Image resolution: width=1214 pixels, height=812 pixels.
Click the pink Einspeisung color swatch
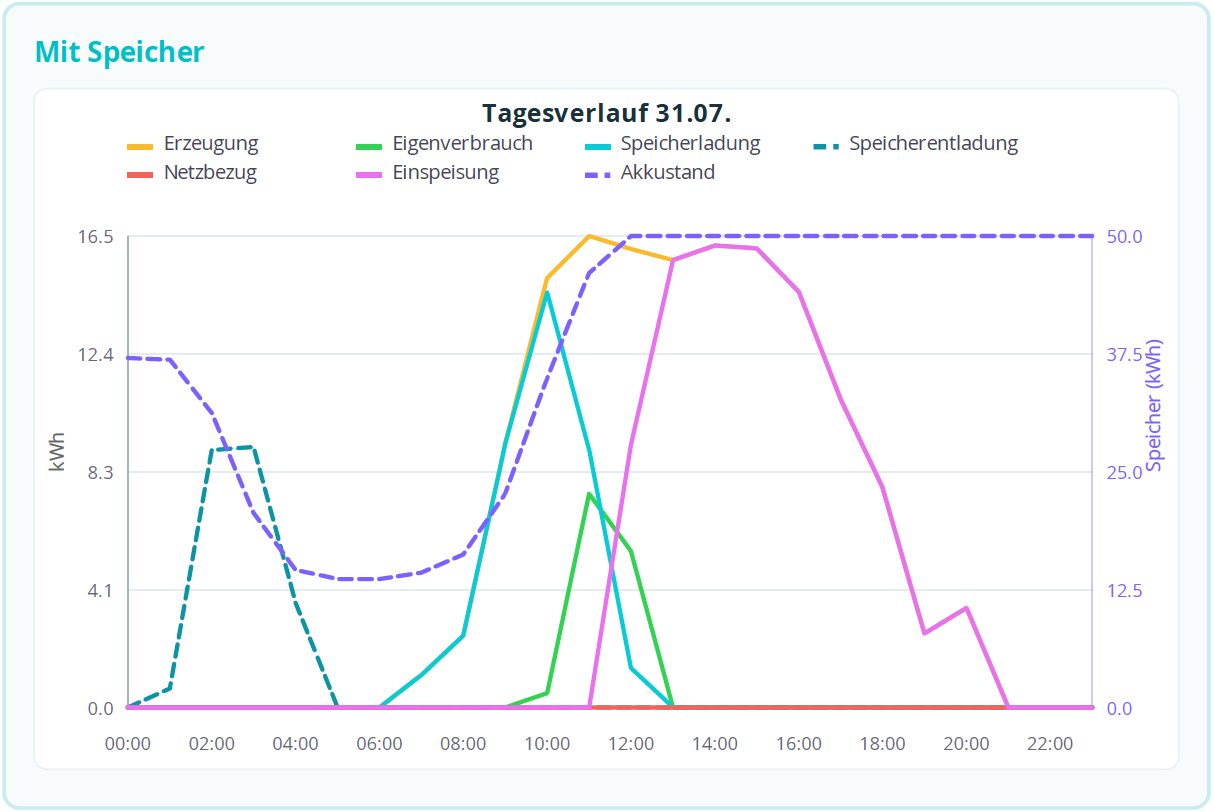tap(368, 173)
